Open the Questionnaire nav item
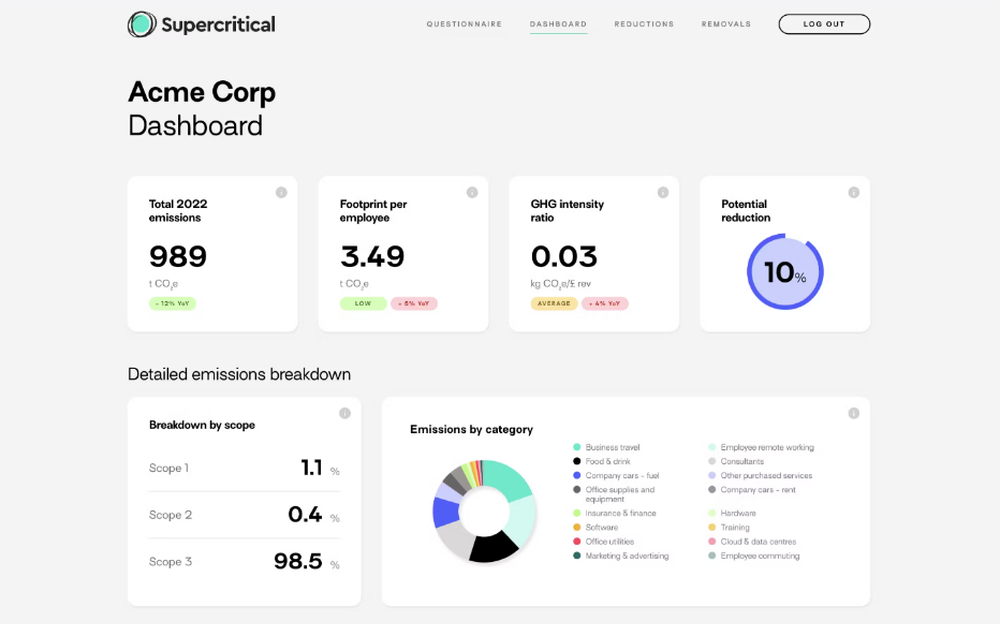Viewport: 1000px width, 624px height. [x=464, y=24]
